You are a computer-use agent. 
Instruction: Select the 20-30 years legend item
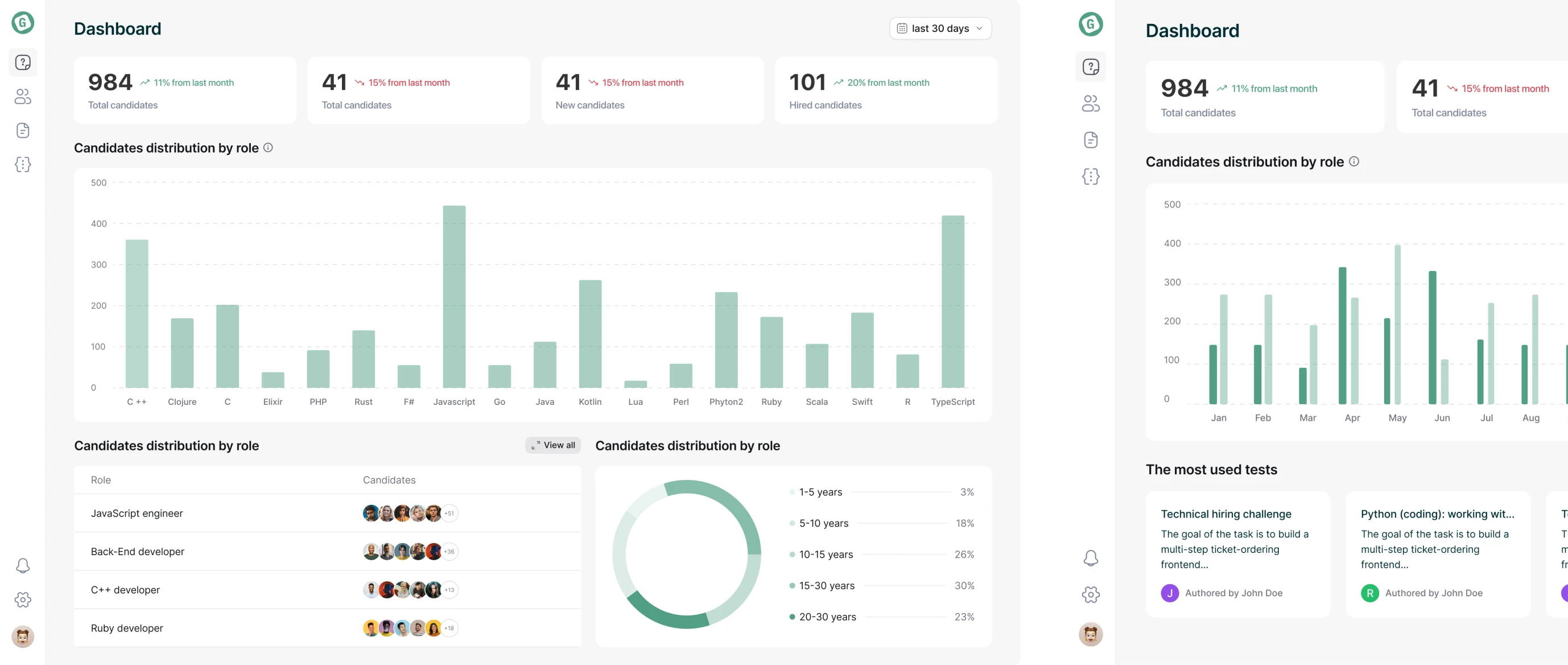tap(827, 617)
